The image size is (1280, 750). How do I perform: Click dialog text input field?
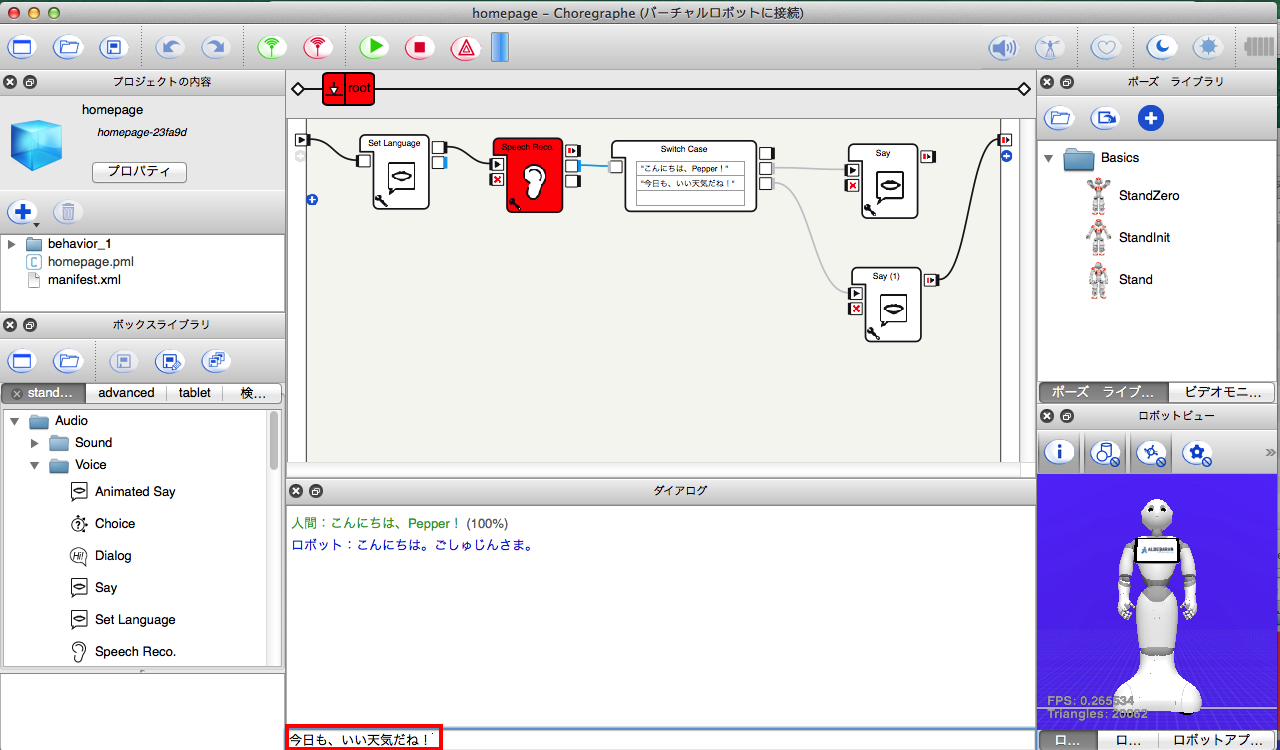click(660, 740)
